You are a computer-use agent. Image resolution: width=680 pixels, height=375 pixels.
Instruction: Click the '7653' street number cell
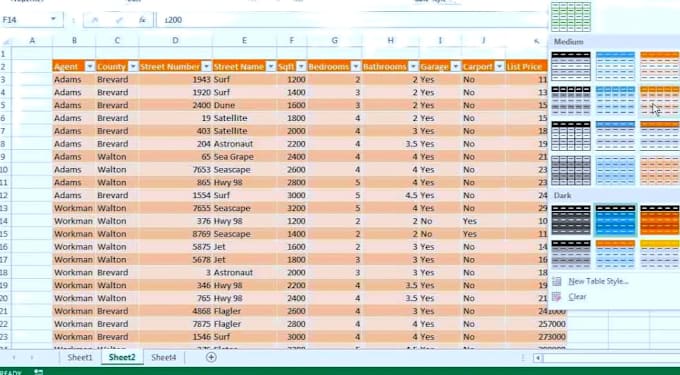(x=175, y=170)
